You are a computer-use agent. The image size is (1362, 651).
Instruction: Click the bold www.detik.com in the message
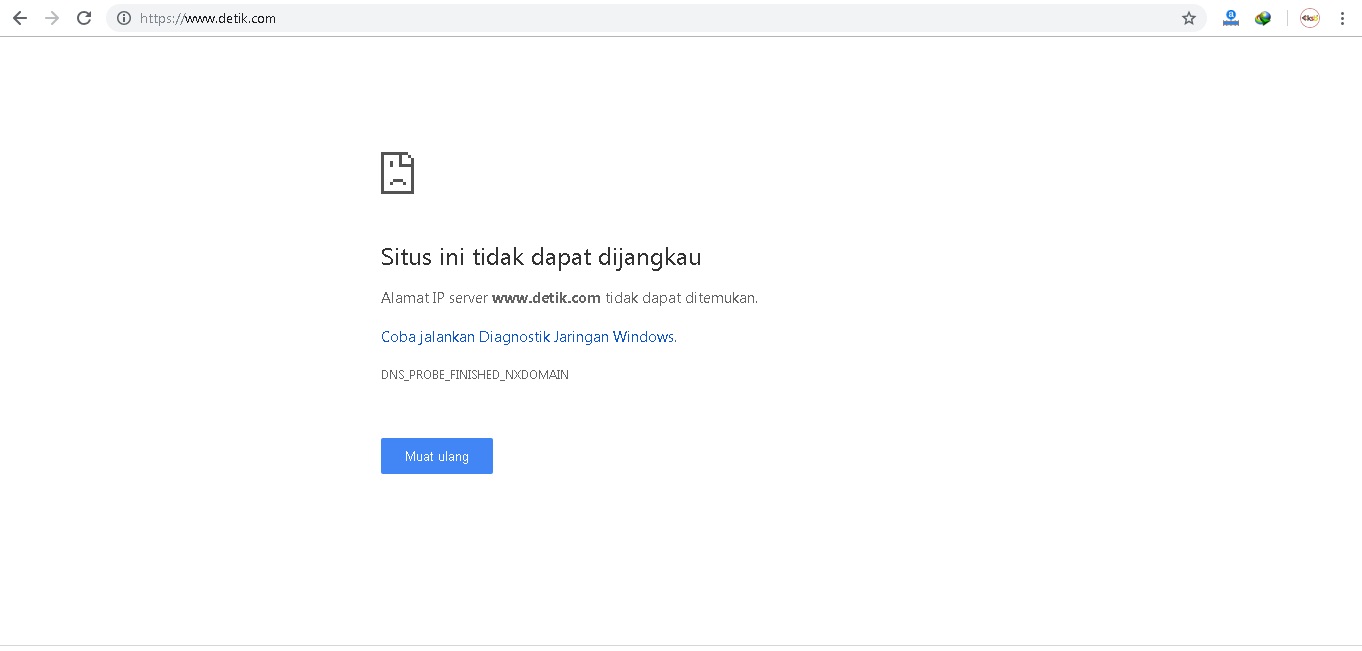coord(546,298)
